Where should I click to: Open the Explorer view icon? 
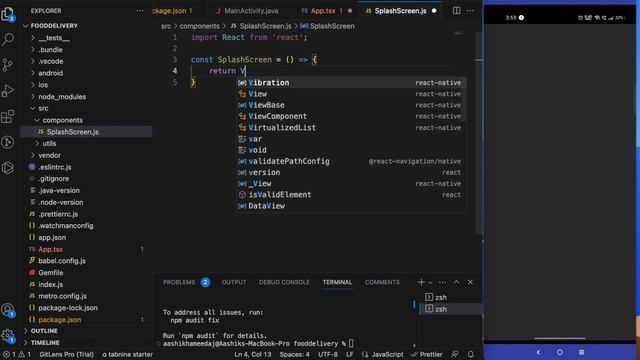pyautogui.click(x=8, y=14)
